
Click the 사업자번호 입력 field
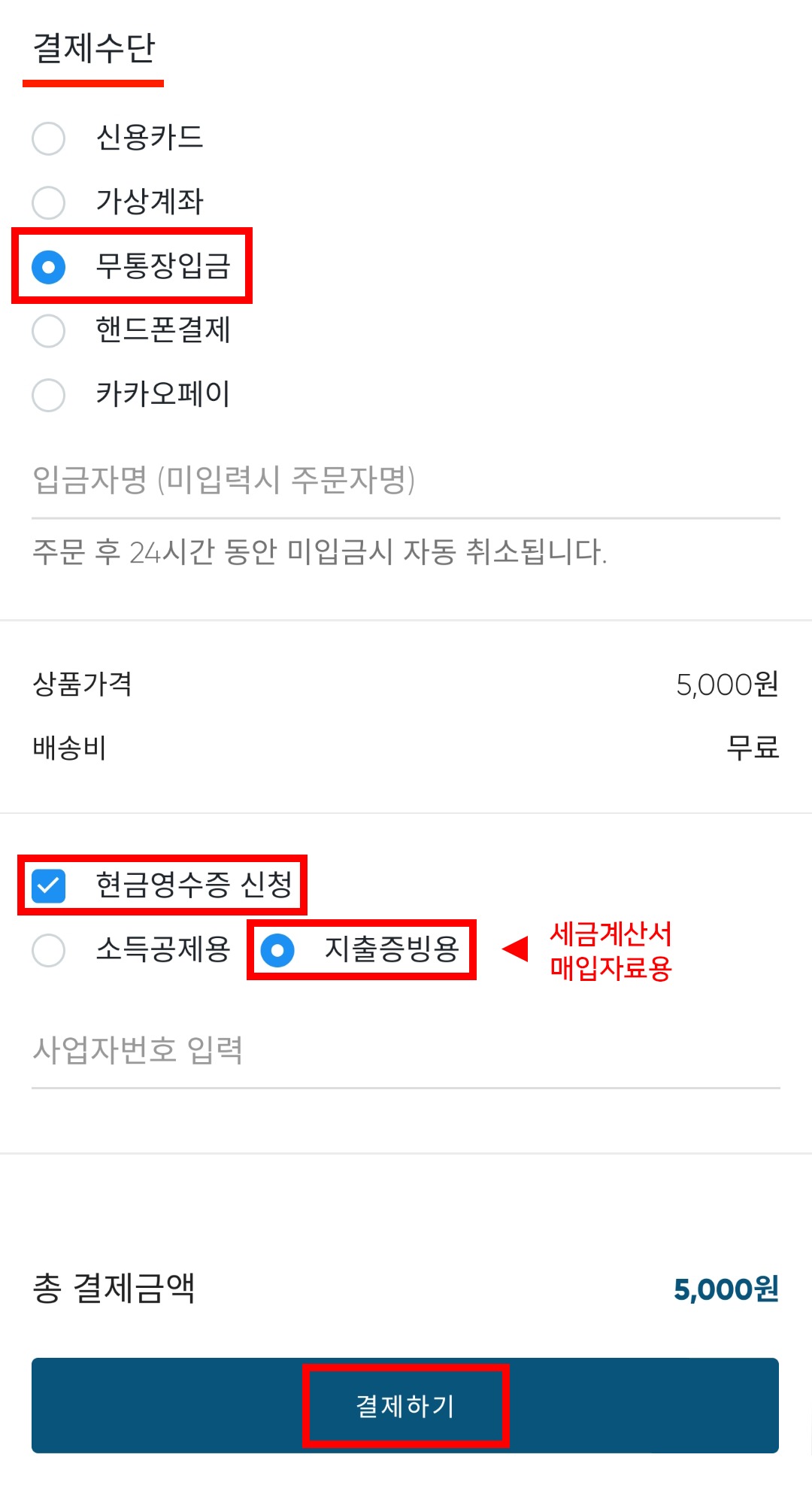[404, 1051]
